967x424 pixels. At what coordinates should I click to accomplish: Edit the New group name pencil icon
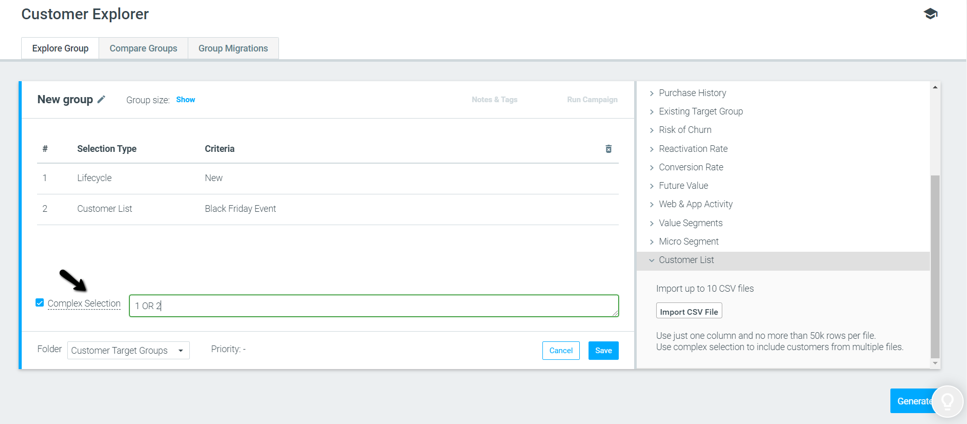[x=102, y=99]
